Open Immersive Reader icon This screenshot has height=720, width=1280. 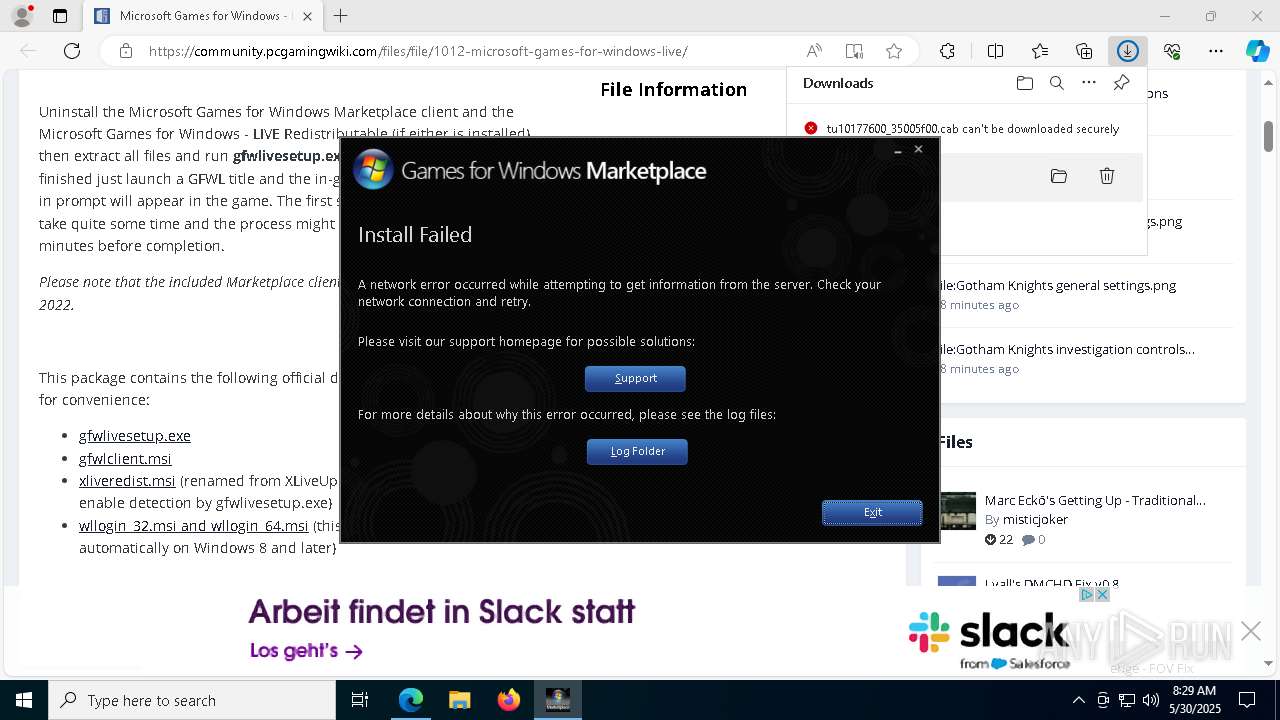(x=854, y=51)
